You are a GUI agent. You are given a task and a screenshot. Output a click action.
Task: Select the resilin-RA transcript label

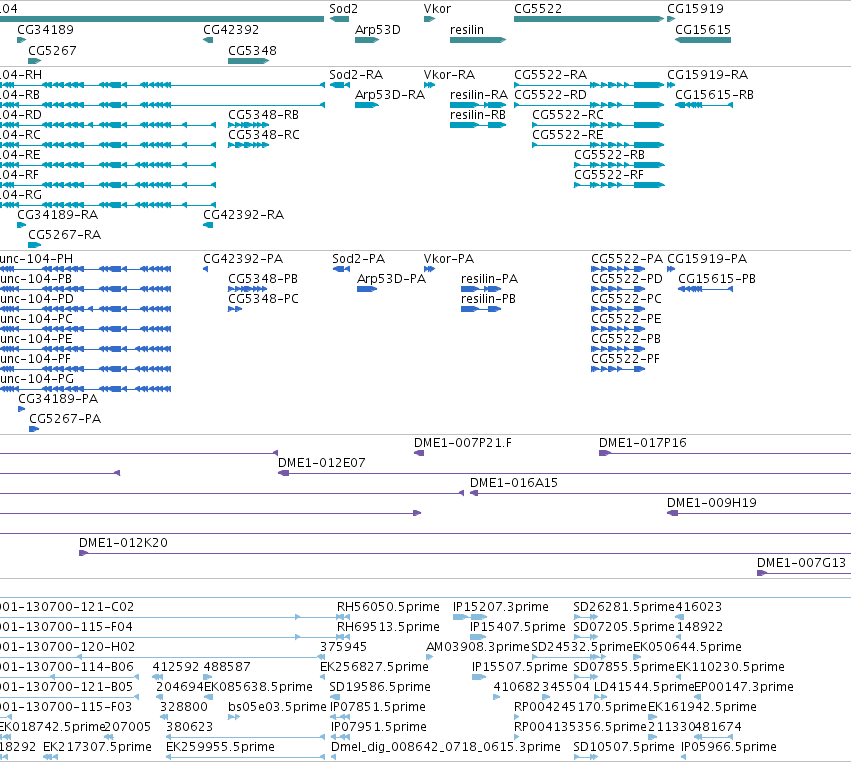(x=479, y=94)
